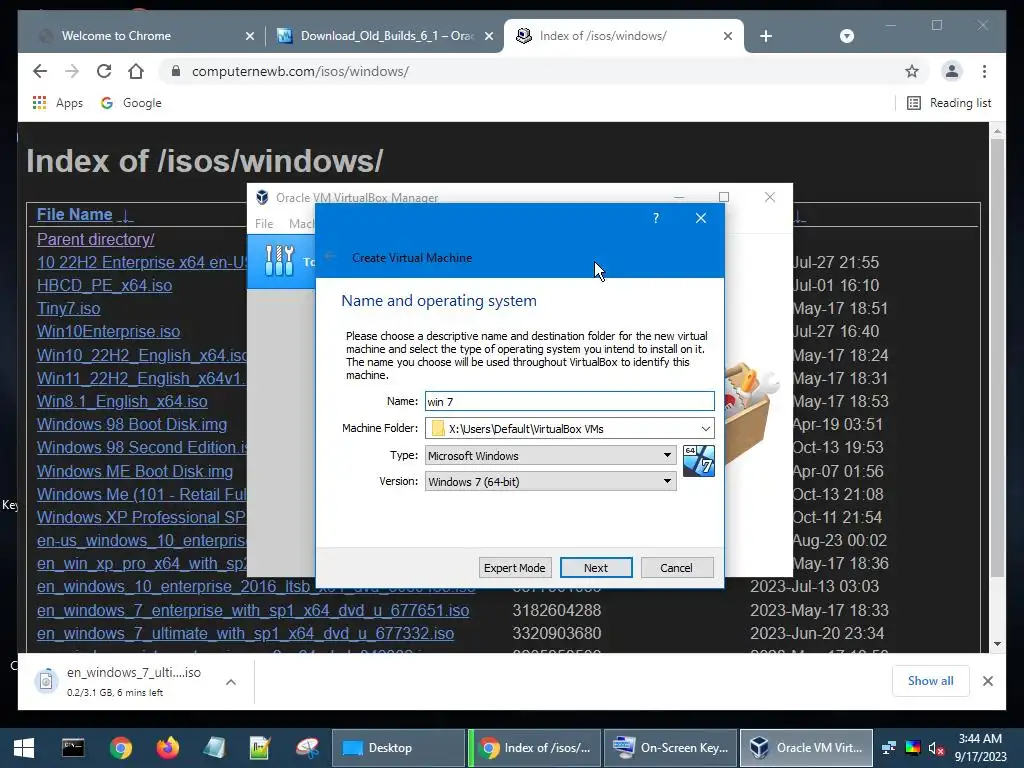Open the Type dropdown showing Microsoft Windows
Screen dimensions: 1024x768
pyautogui.click(x=551, y=455)
